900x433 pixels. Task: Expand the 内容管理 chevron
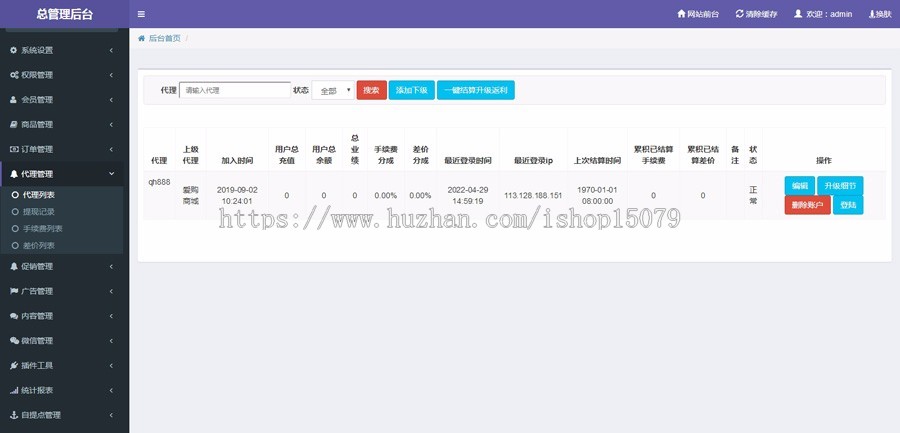(x=111, y=316)
